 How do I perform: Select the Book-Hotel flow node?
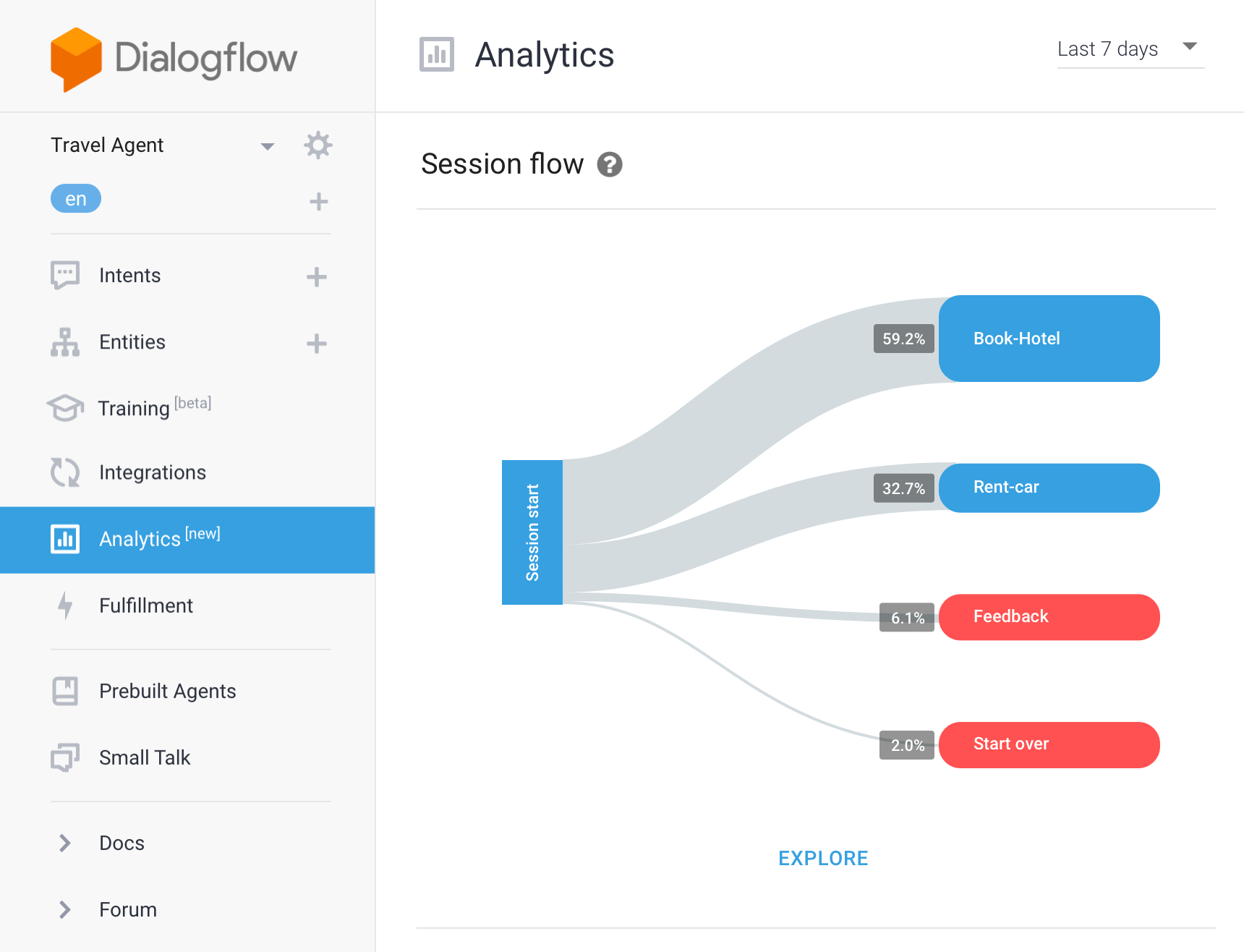[1049, 339]
